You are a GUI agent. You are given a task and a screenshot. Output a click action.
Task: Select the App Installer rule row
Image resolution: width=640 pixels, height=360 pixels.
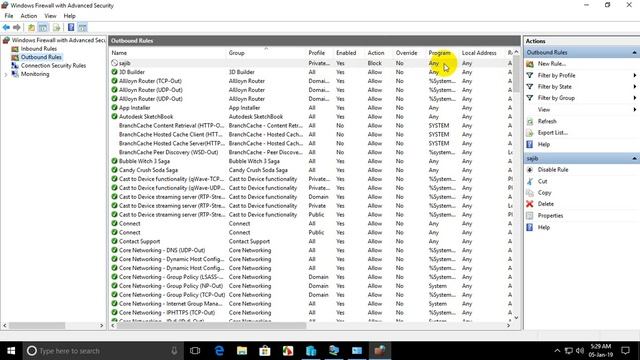311,108
